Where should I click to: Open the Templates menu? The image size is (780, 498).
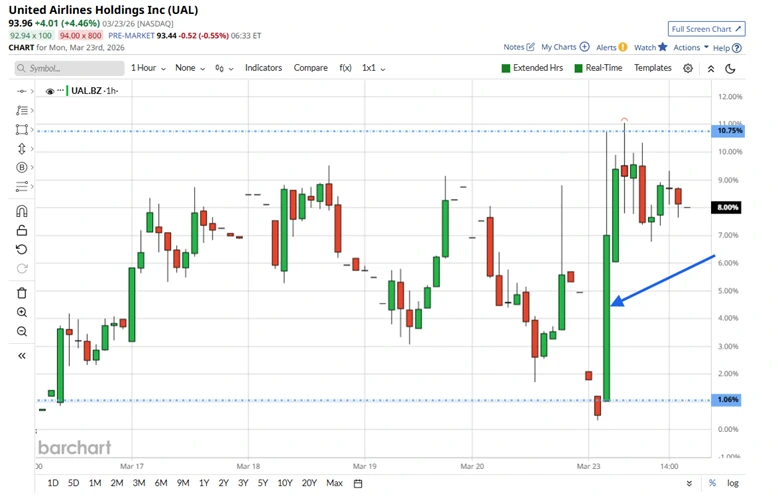click(653, 68)
